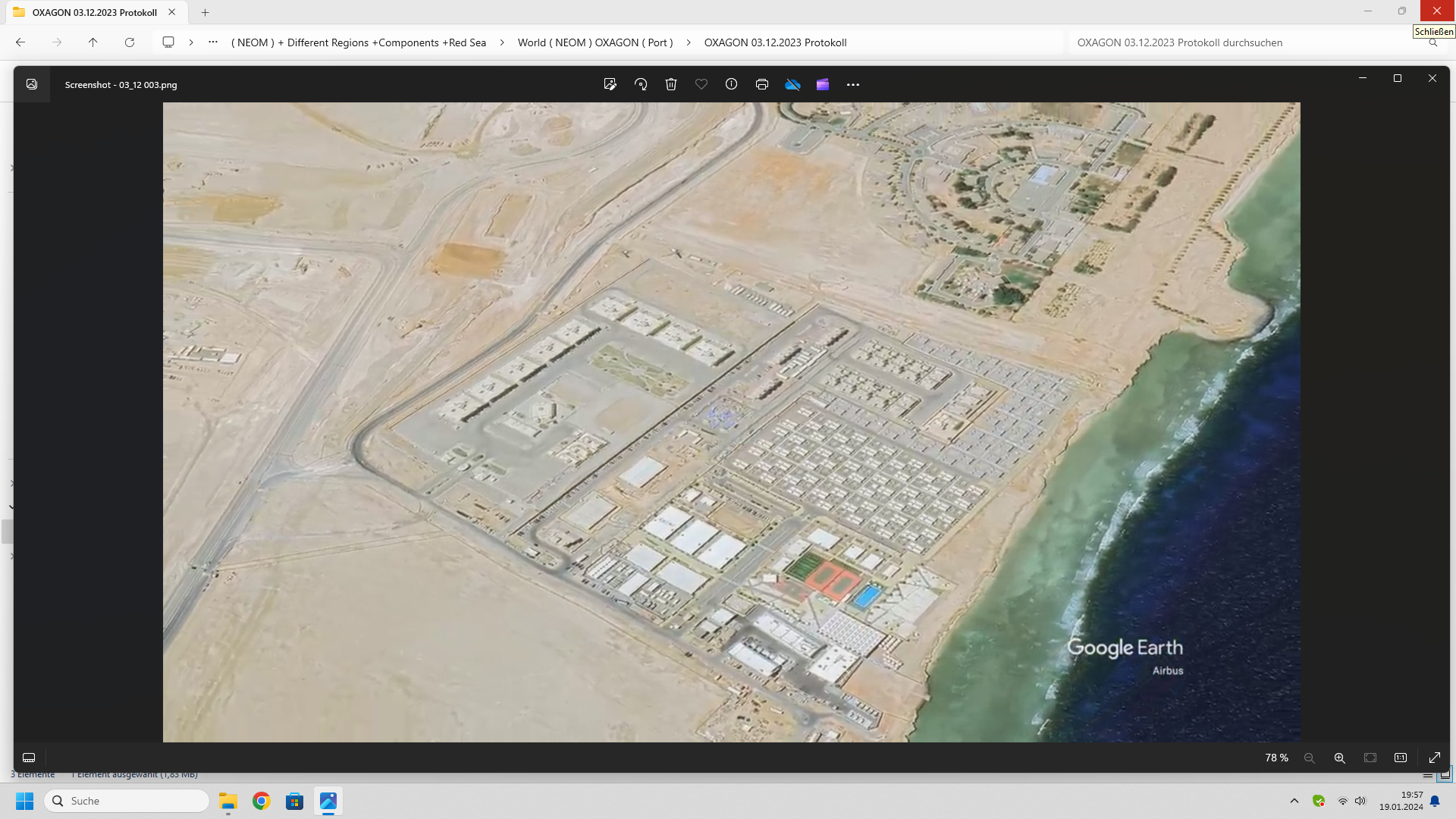Open the volume speaker tray icon
This screenshot has width=1456, height=819.
point(1360,801)
